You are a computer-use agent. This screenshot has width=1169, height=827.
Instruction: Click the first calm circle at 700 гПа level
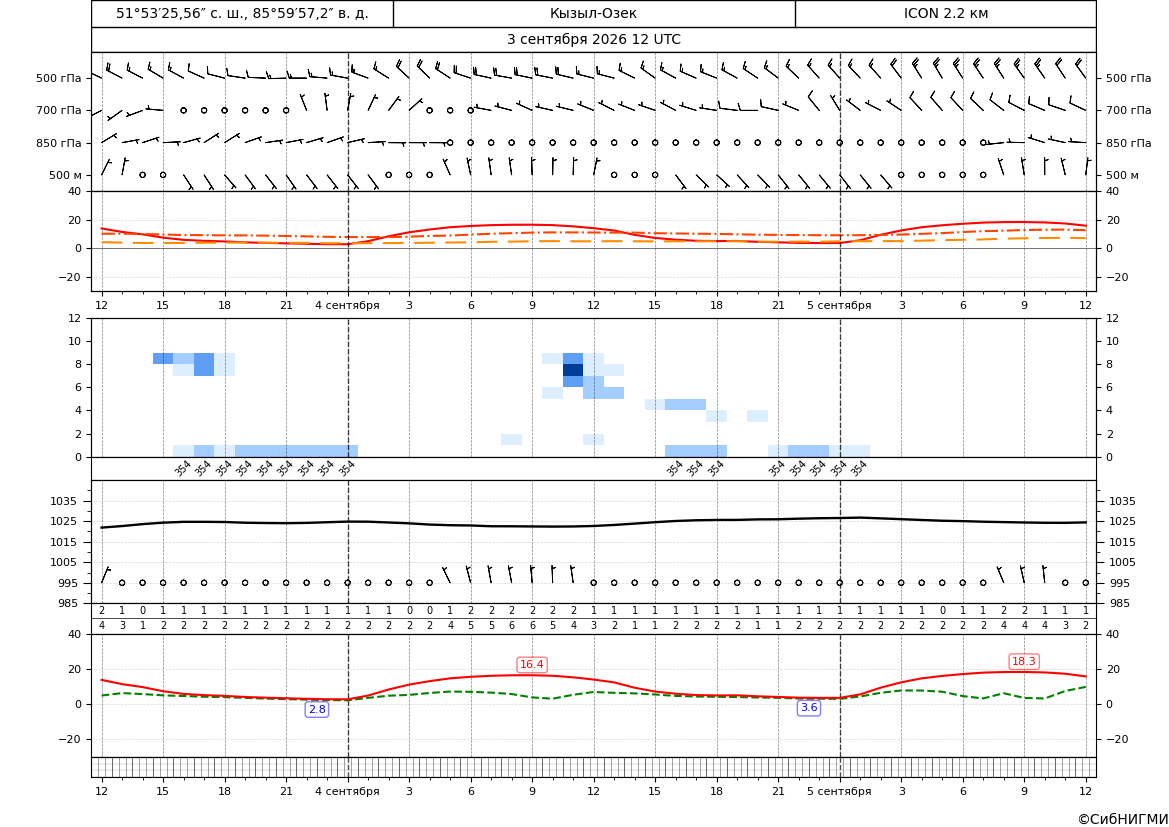(x=183, y=110)
